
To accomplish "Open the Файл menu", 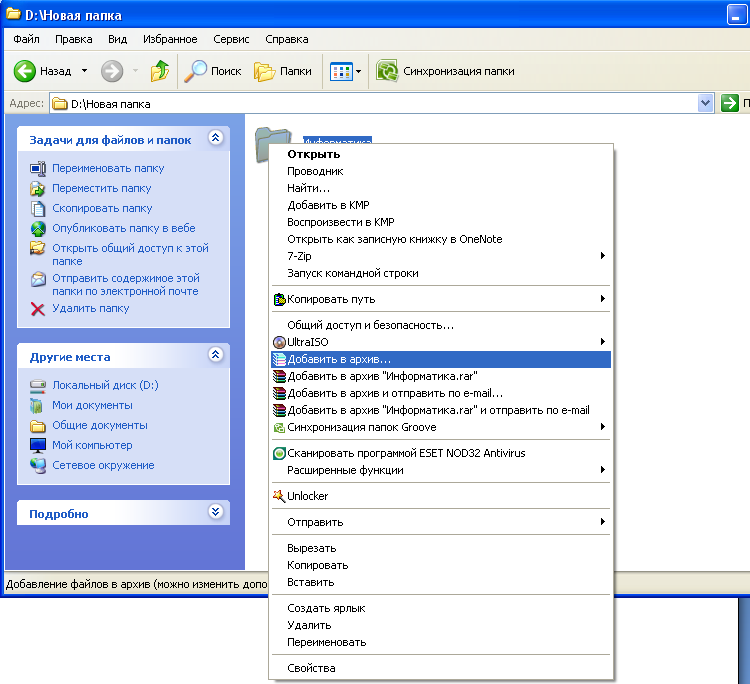I will [26, 39].
